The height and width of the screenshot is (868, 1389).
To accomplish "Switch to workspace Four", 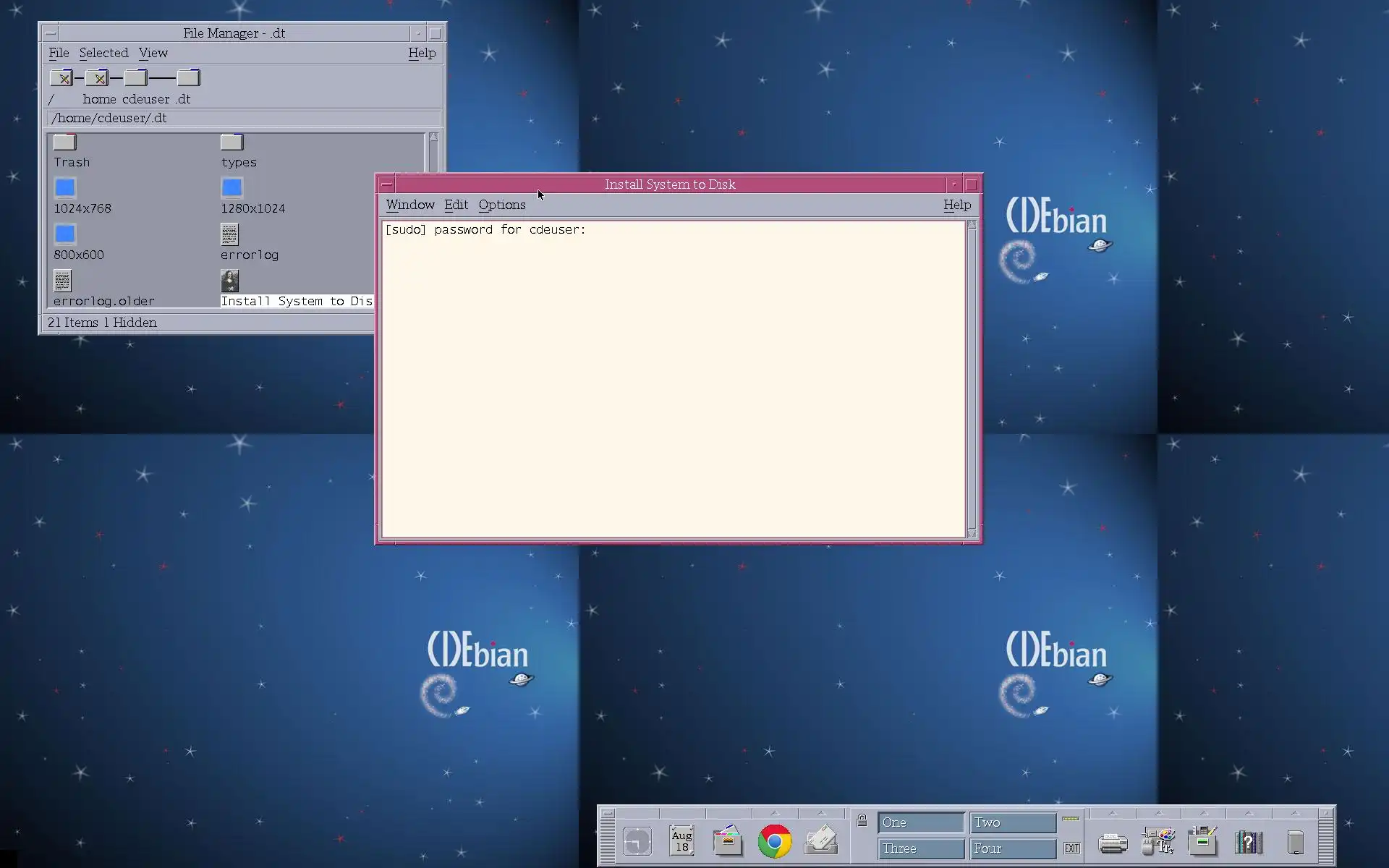I will [1012, 848].
